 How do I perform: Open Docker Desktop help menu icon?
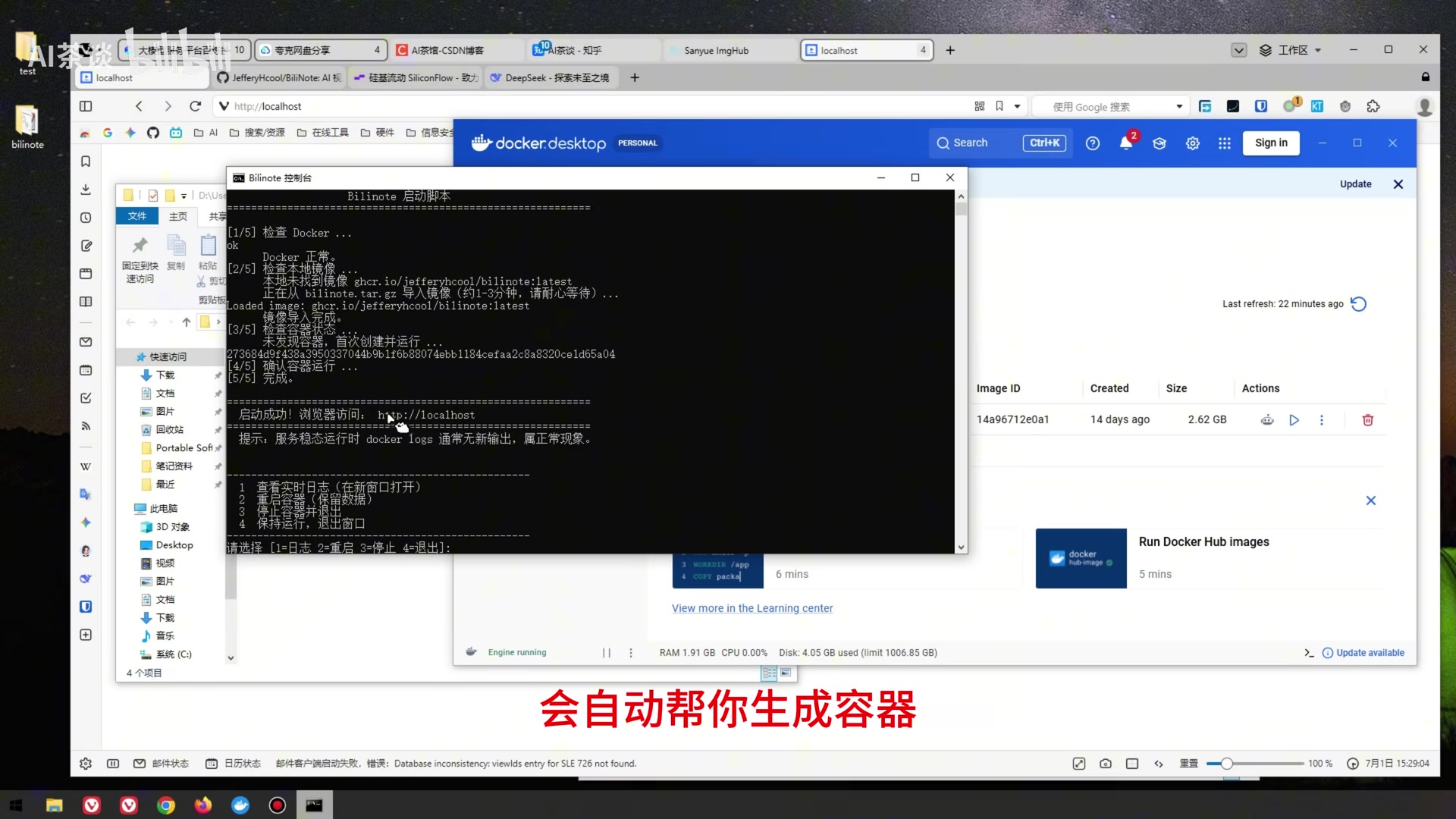[x=1092, y=143]
